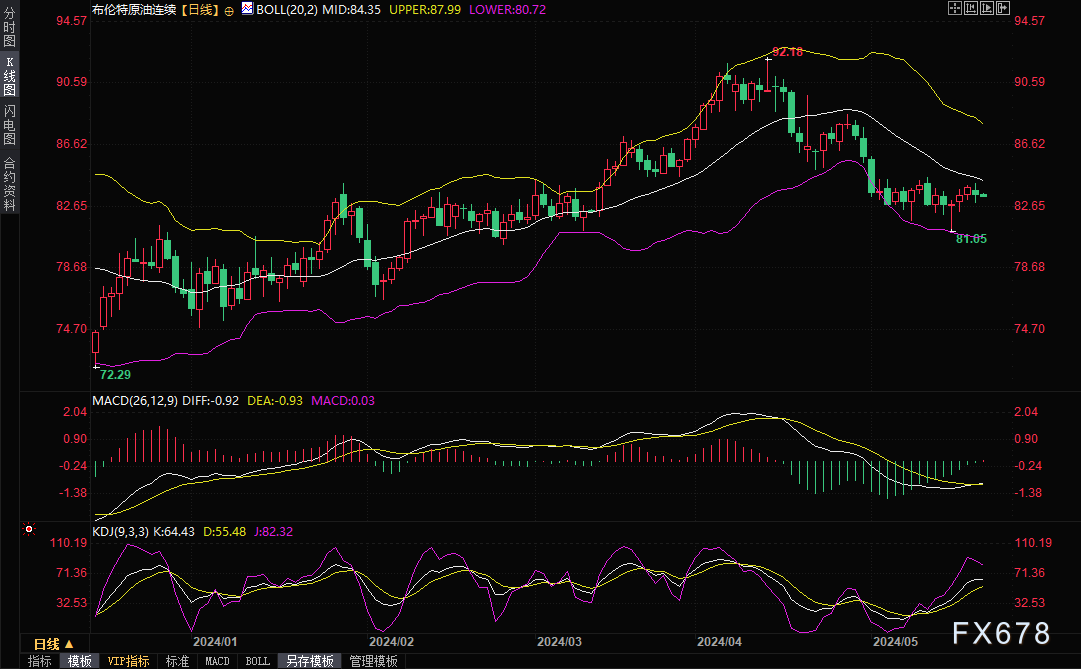Click the crosshair icon in top-right toolbar

click(955, 8)
